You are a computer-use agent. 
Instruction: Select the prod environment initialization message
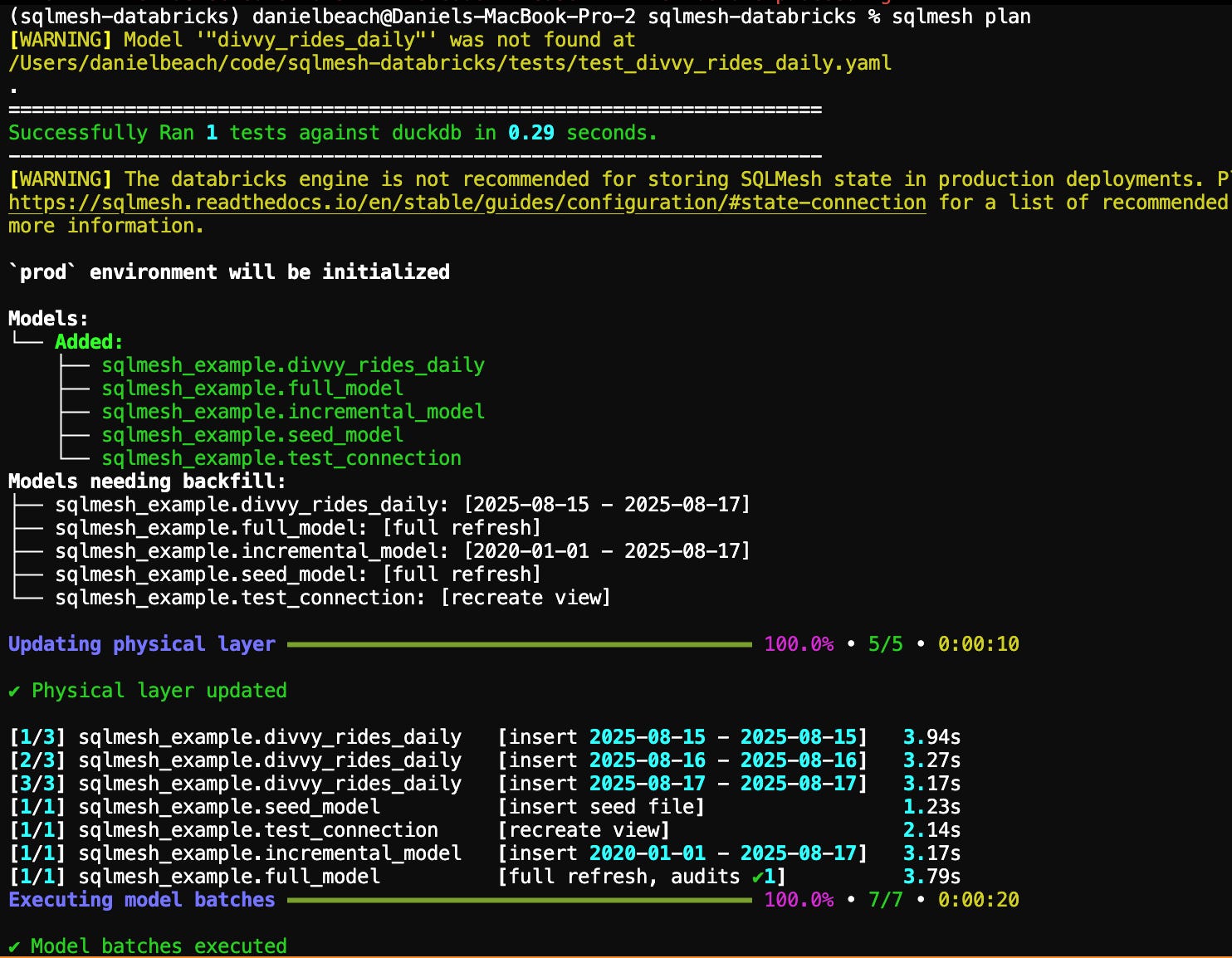[x=228, y=271]
